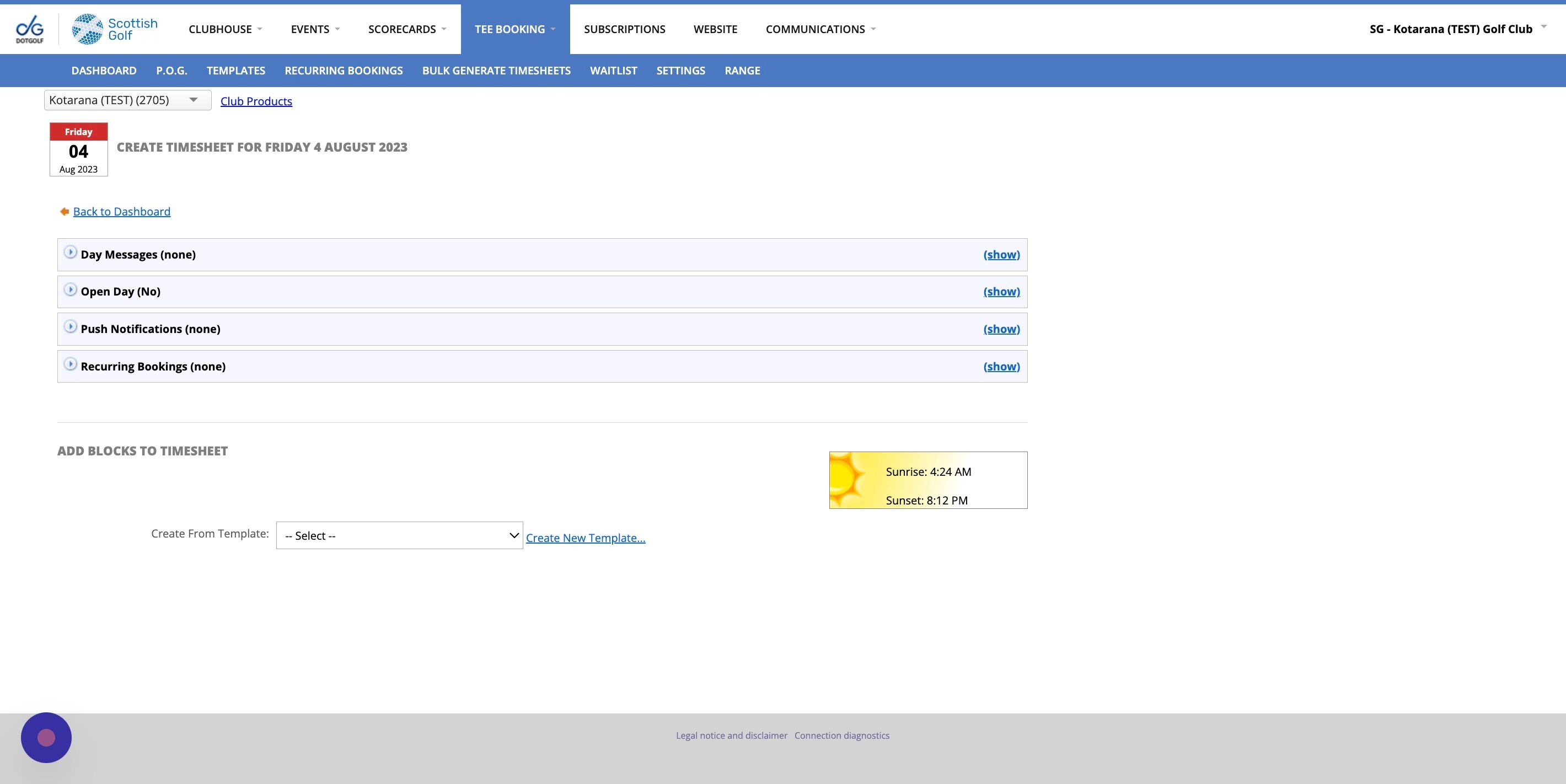Viewport: 1566px width, 784px height.
Task: Go to the Templates tab
Action: pyautogui.click(x=235, y=71)
